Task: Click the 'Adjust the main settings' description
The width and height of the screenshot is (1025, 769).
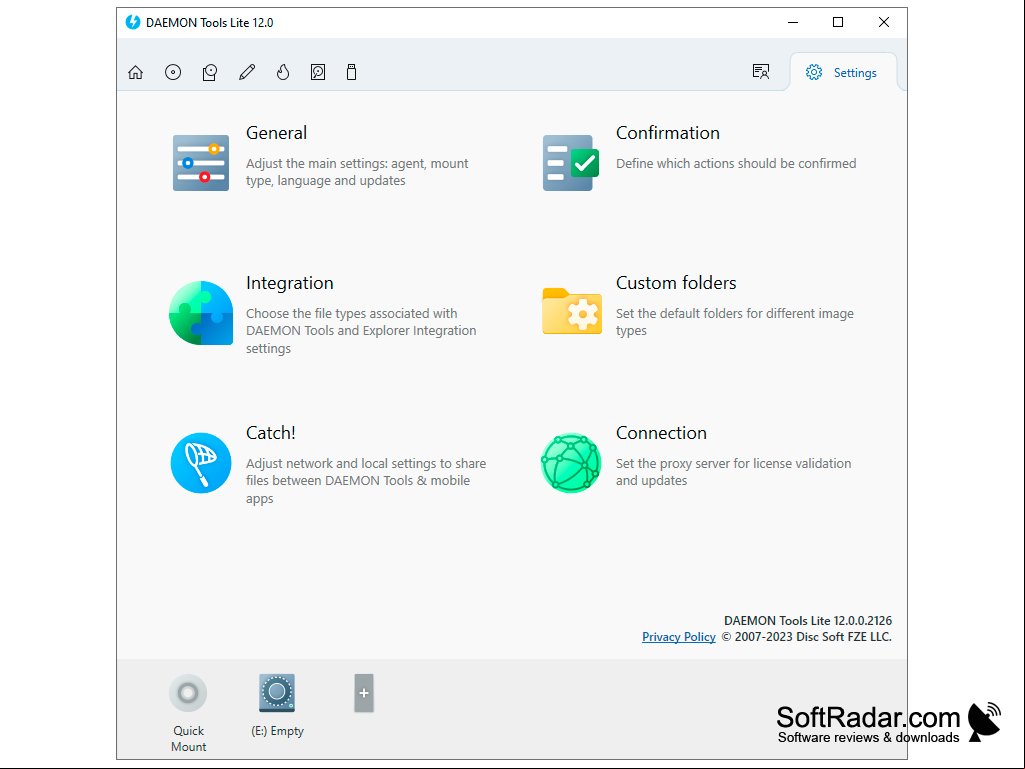Action: (357, 172)
